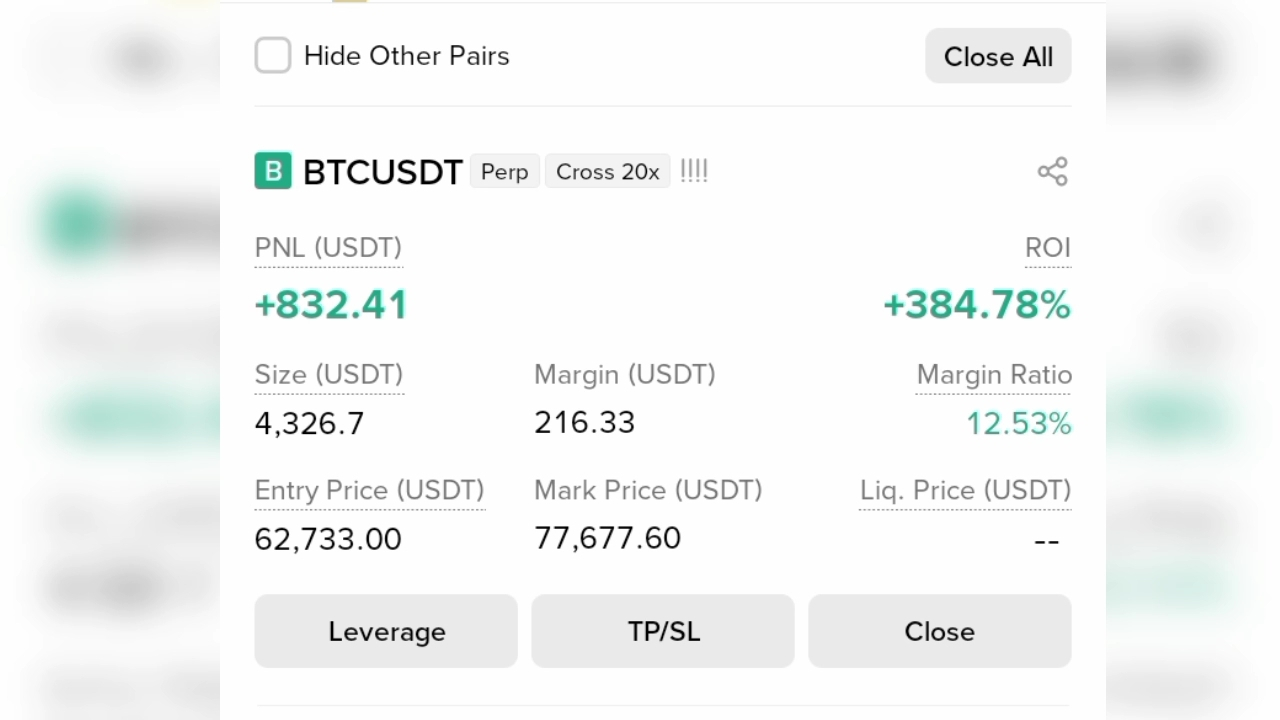This screenshot has width=1280, height=720.
Task: Click the PNL (USDT) label
Action: coord(328,248)
